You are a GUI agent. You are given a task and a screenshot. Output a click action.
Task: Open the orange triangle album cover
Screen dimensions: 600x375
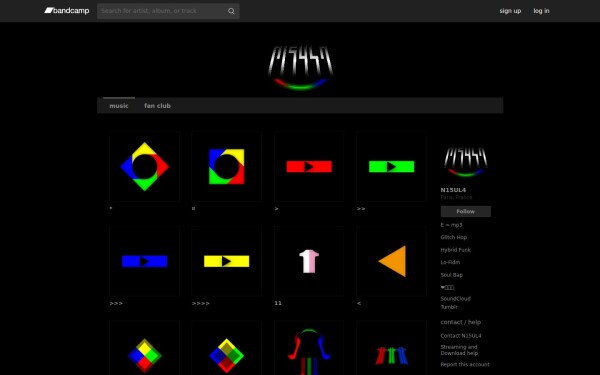(x=391, y=261)
